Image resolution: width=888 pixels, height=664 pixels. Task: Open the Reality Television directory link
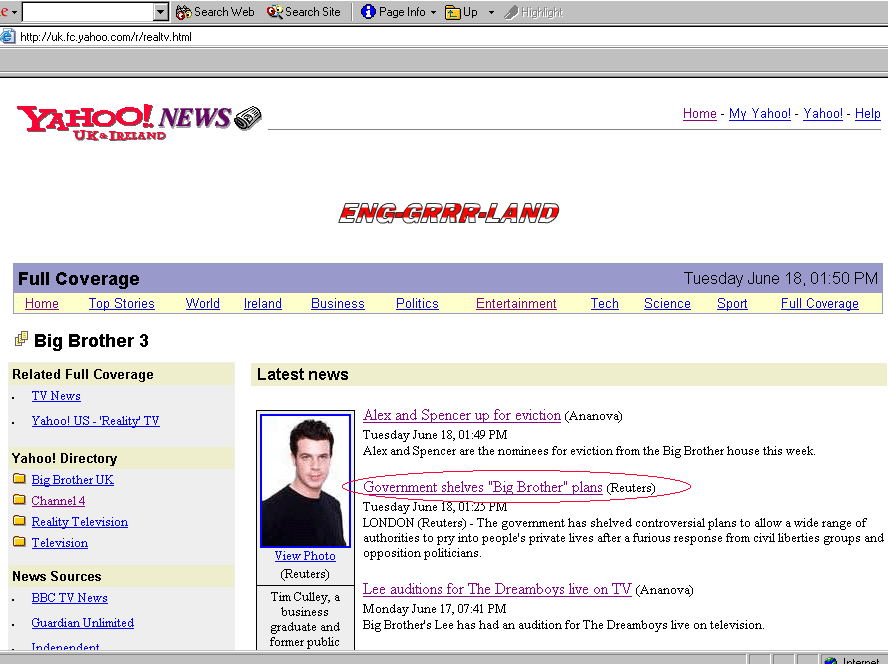(x=80, y=522)
